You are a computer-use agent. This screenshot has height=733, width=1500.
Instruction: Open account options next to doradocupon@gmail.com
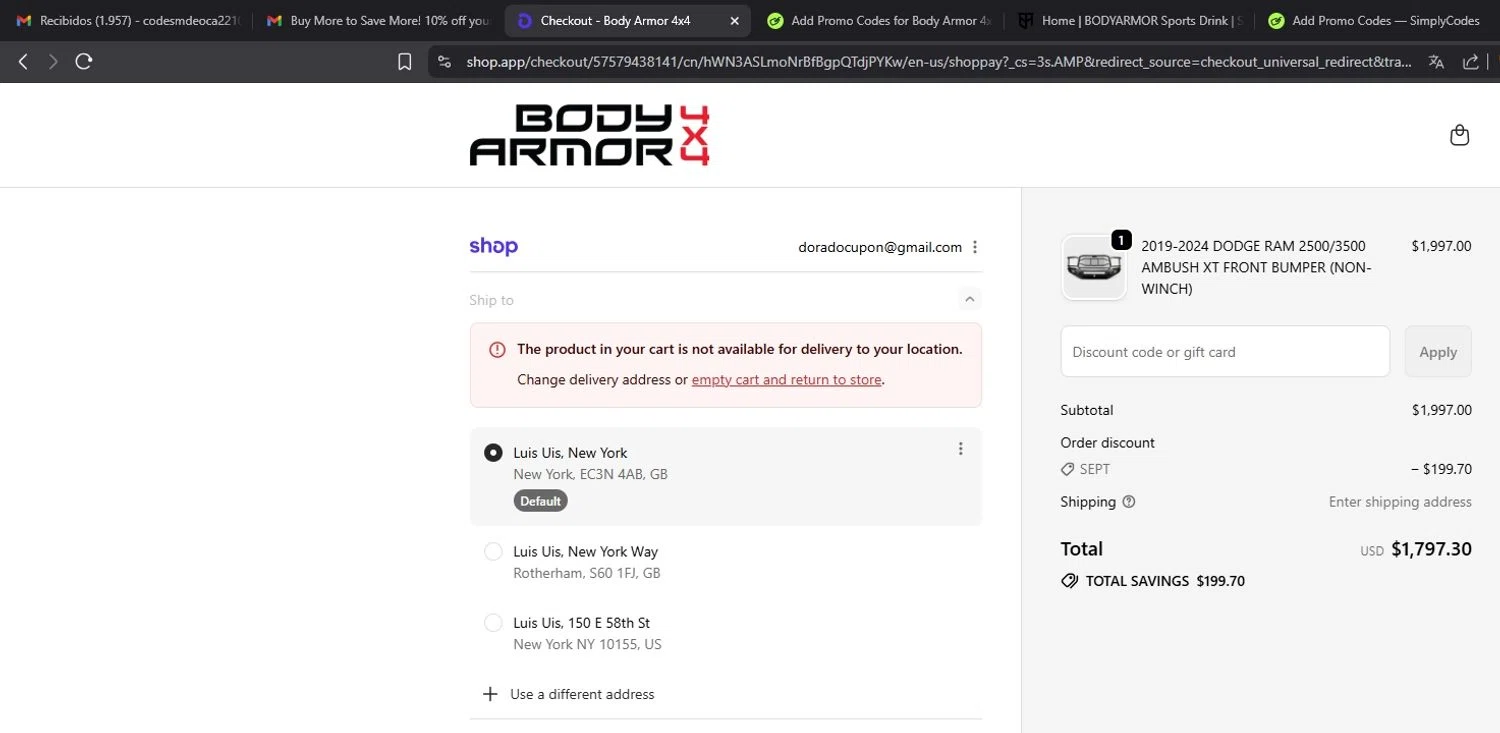click(975, 247)
